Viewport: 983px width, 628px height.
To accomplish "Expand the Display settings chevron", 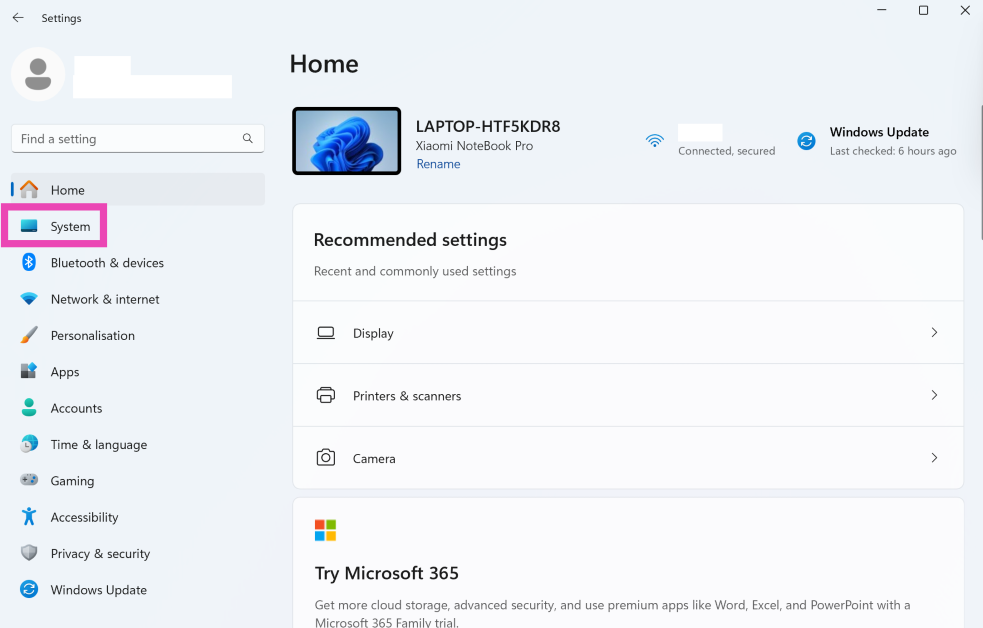I will pyautogui.click(x=934, y=333).
